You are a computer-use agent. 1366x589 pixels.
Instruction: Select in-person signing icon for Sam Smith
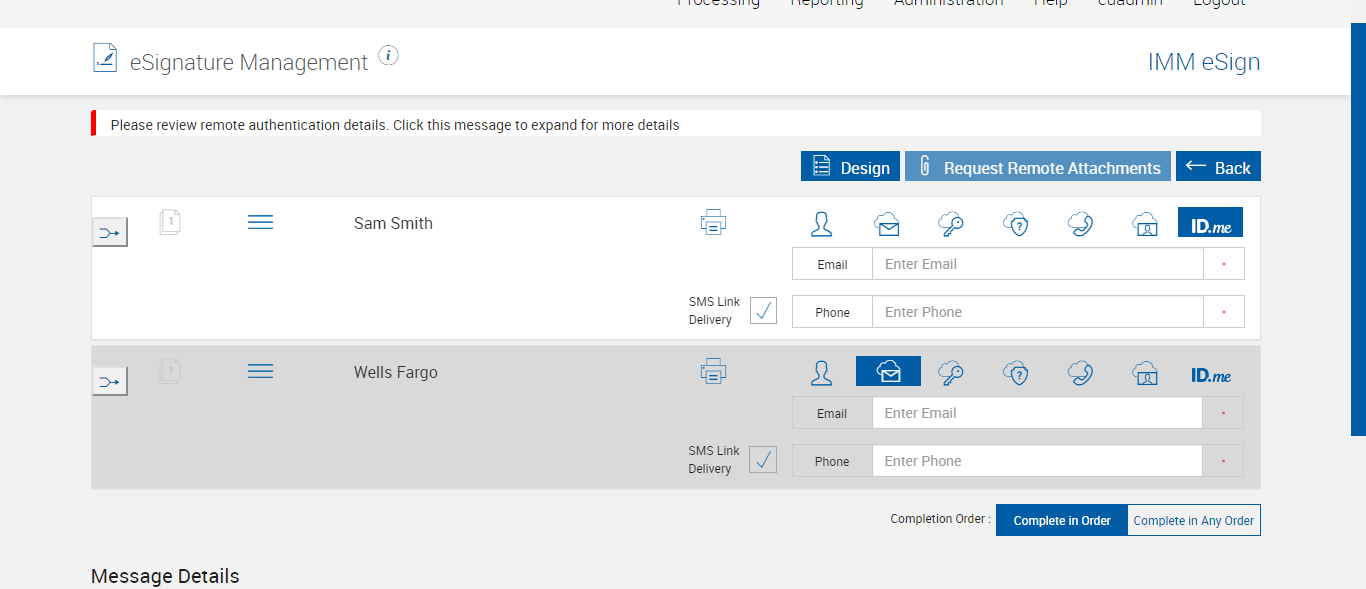pyautogui.click(x=822, y=223)
